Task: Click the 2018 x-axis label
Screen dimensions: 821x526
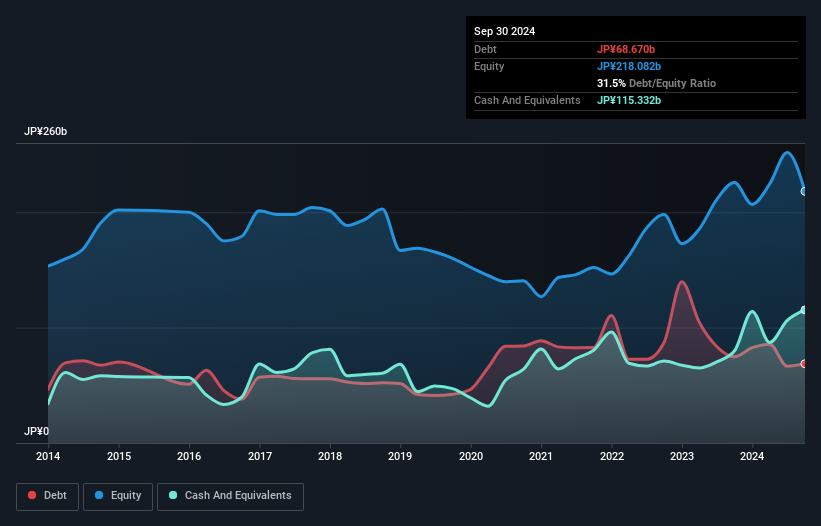Action: [330, 456]
